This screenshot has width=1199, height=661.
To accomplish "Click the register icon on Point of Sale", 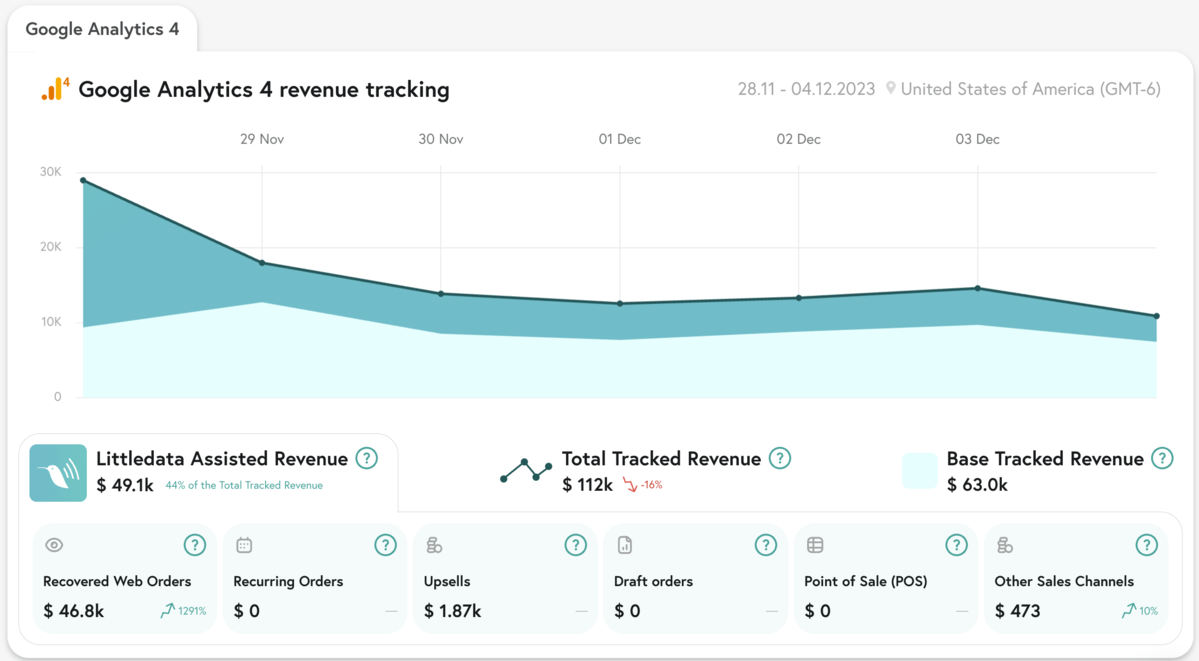I will [815, 545].
